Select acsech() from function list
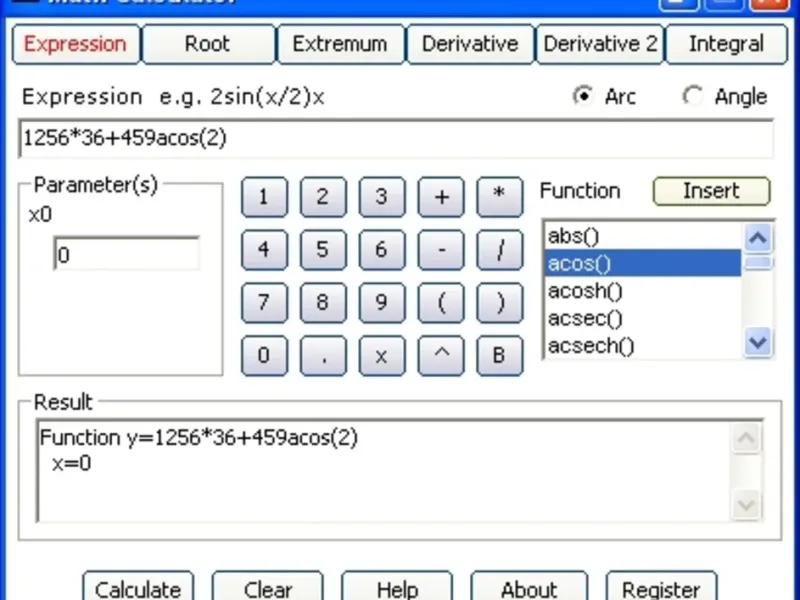800x600 pixels. [x=643, y=346]
